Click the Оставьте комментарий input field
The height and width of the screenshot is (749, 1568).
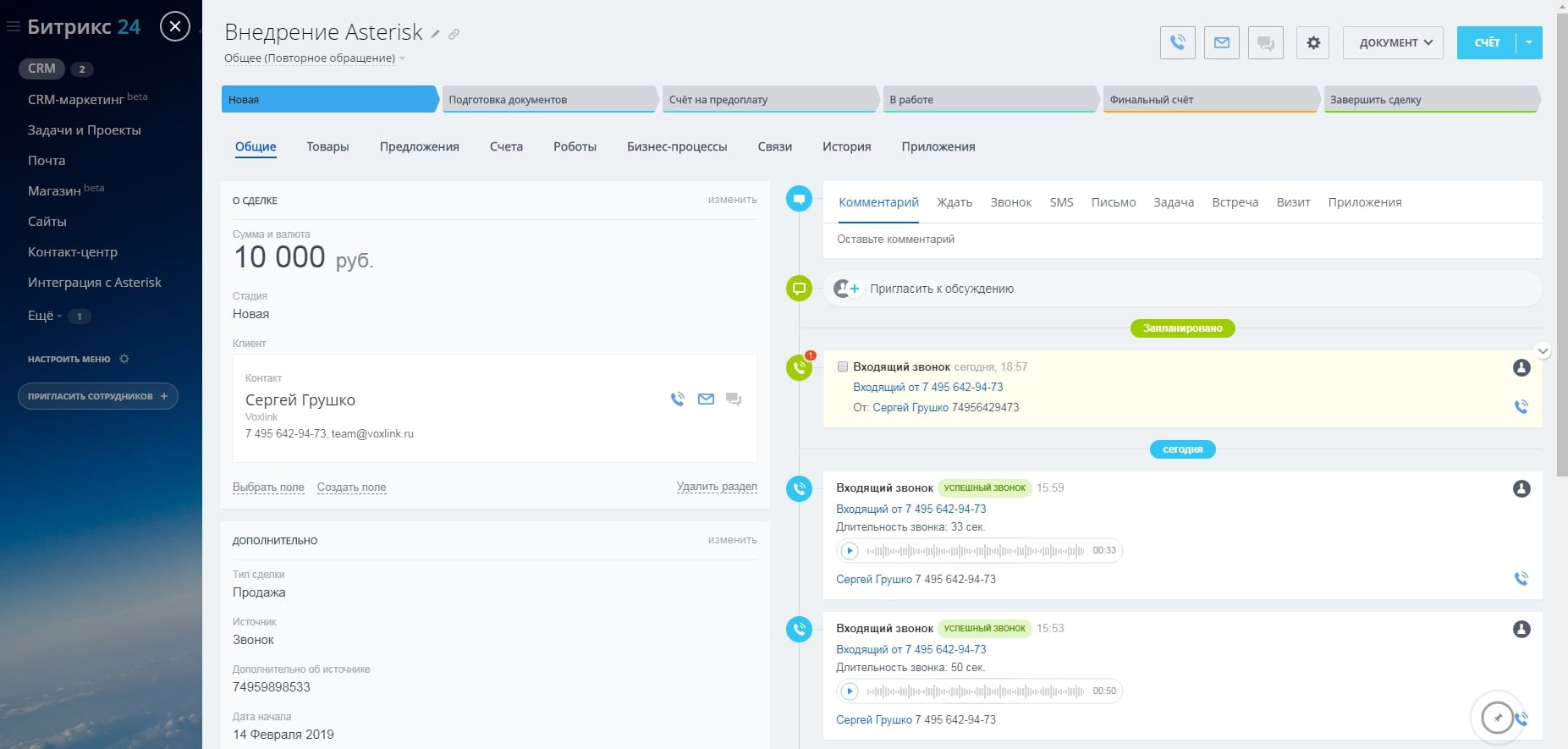[1182, 240]
